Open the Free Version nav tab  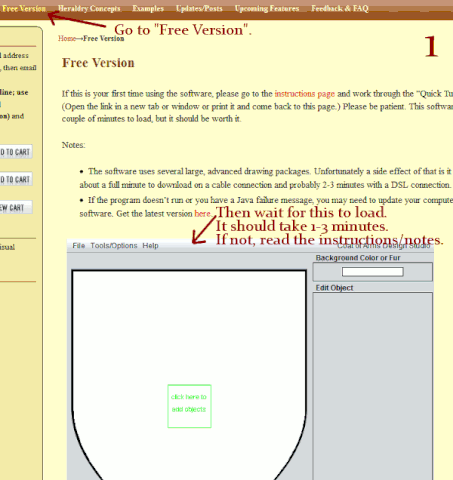pyautogui.click(x=24, y=8)
